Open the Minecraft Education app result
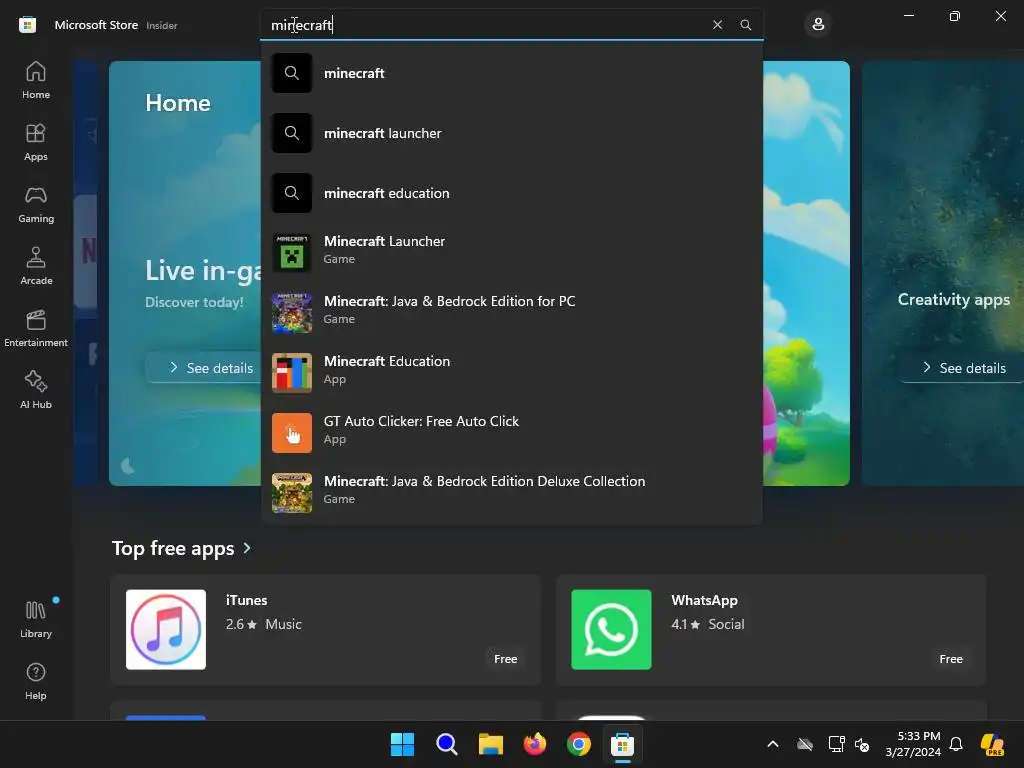 pyautogui.click(x=511, y=373)
